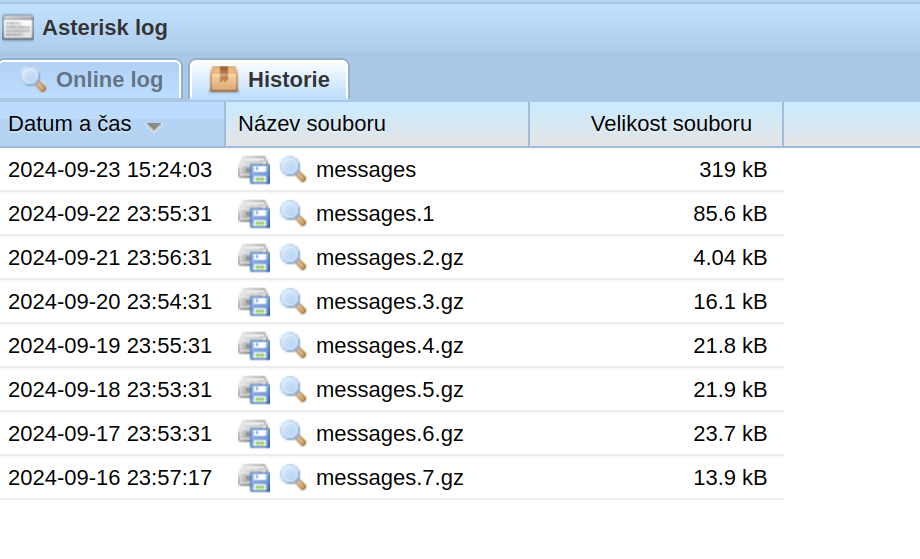The image size is (920, 559).
Task: Click date 2024-09-16 23:57:17
Action: click(110, 477)
